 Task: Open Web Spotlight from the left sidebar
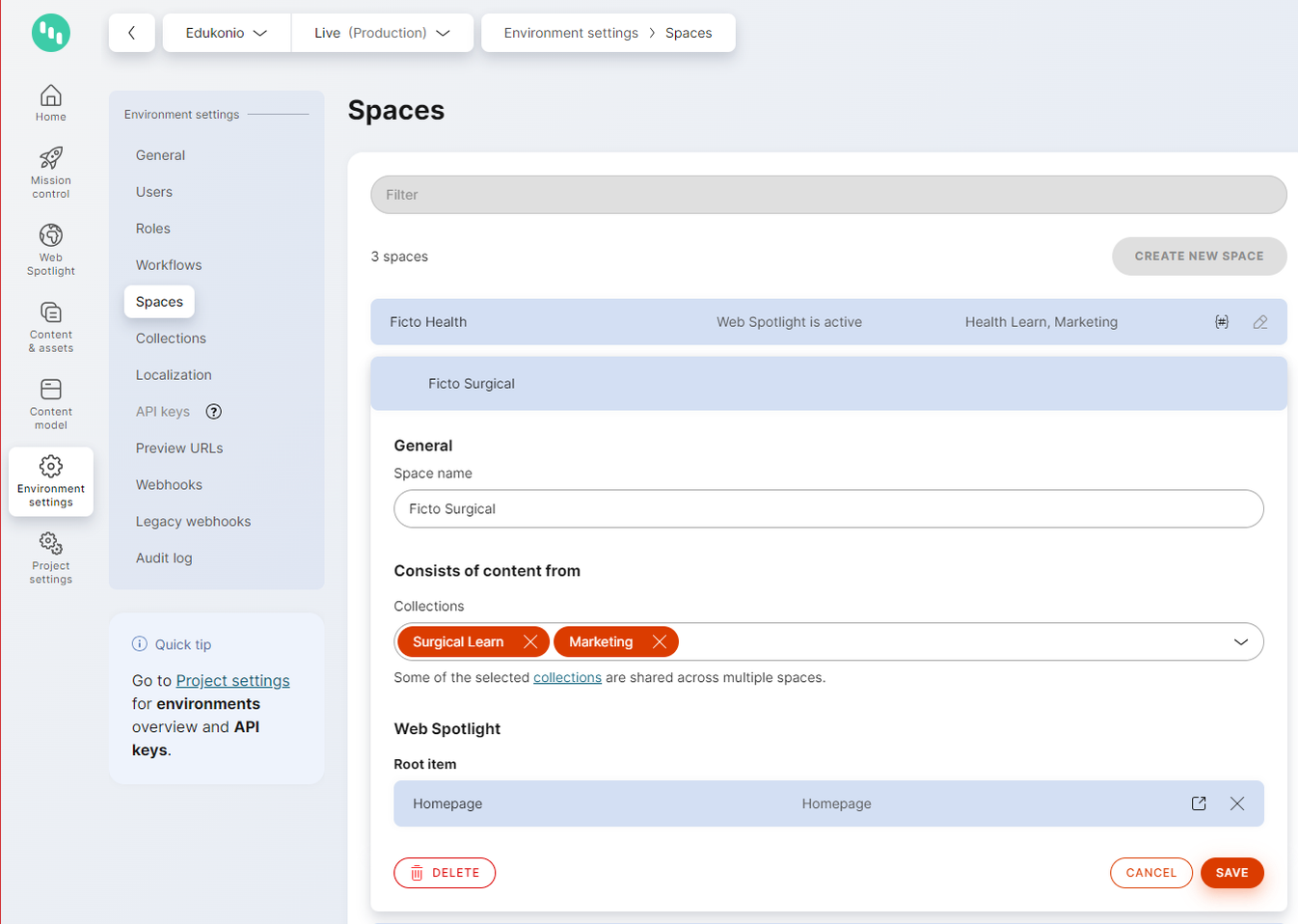click(50, 249)
